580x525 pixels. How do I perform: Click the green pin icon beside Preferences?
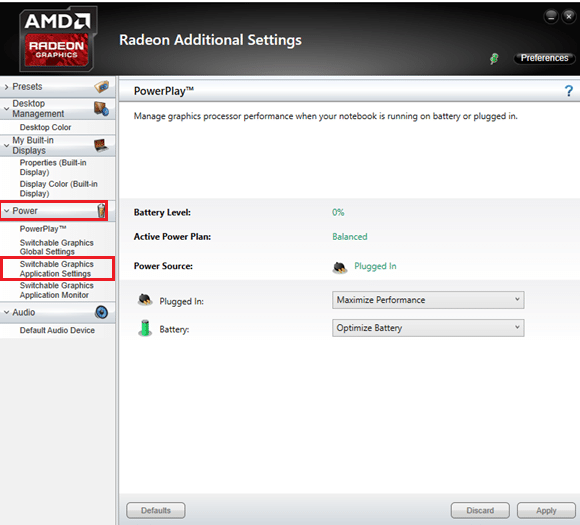coord(494,58)
